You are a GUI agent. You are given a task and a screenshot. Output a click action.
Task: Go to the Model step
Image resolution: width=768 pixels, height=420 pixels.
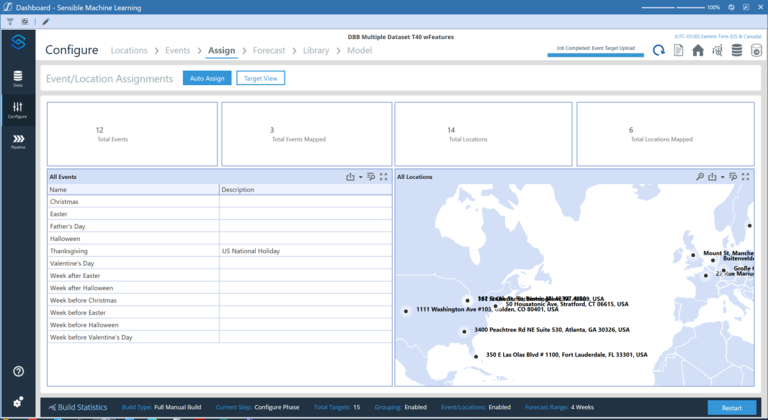[360, 50]
